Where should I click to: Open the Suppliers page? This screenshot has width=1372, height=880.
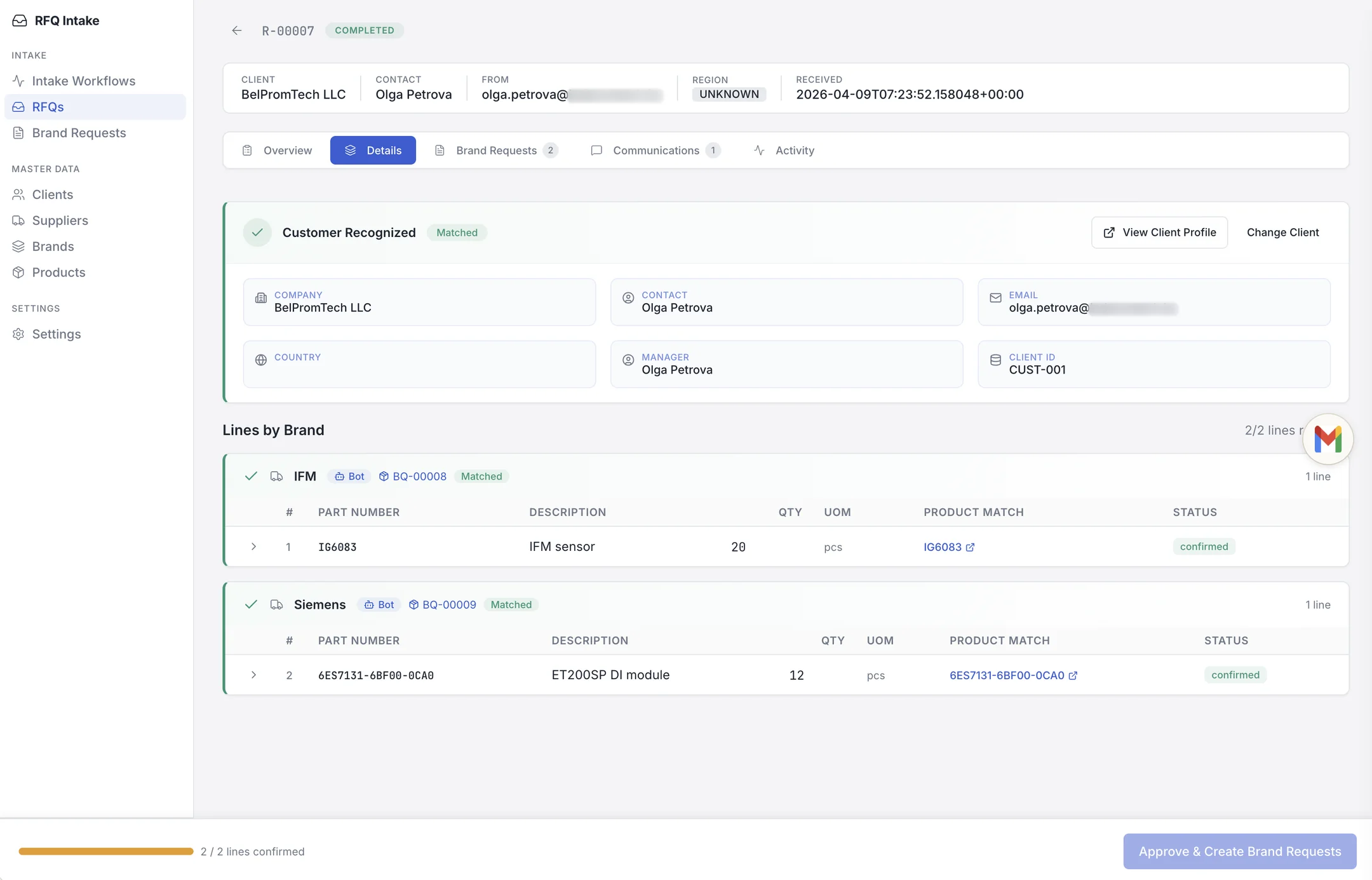[x=95, y=220]
